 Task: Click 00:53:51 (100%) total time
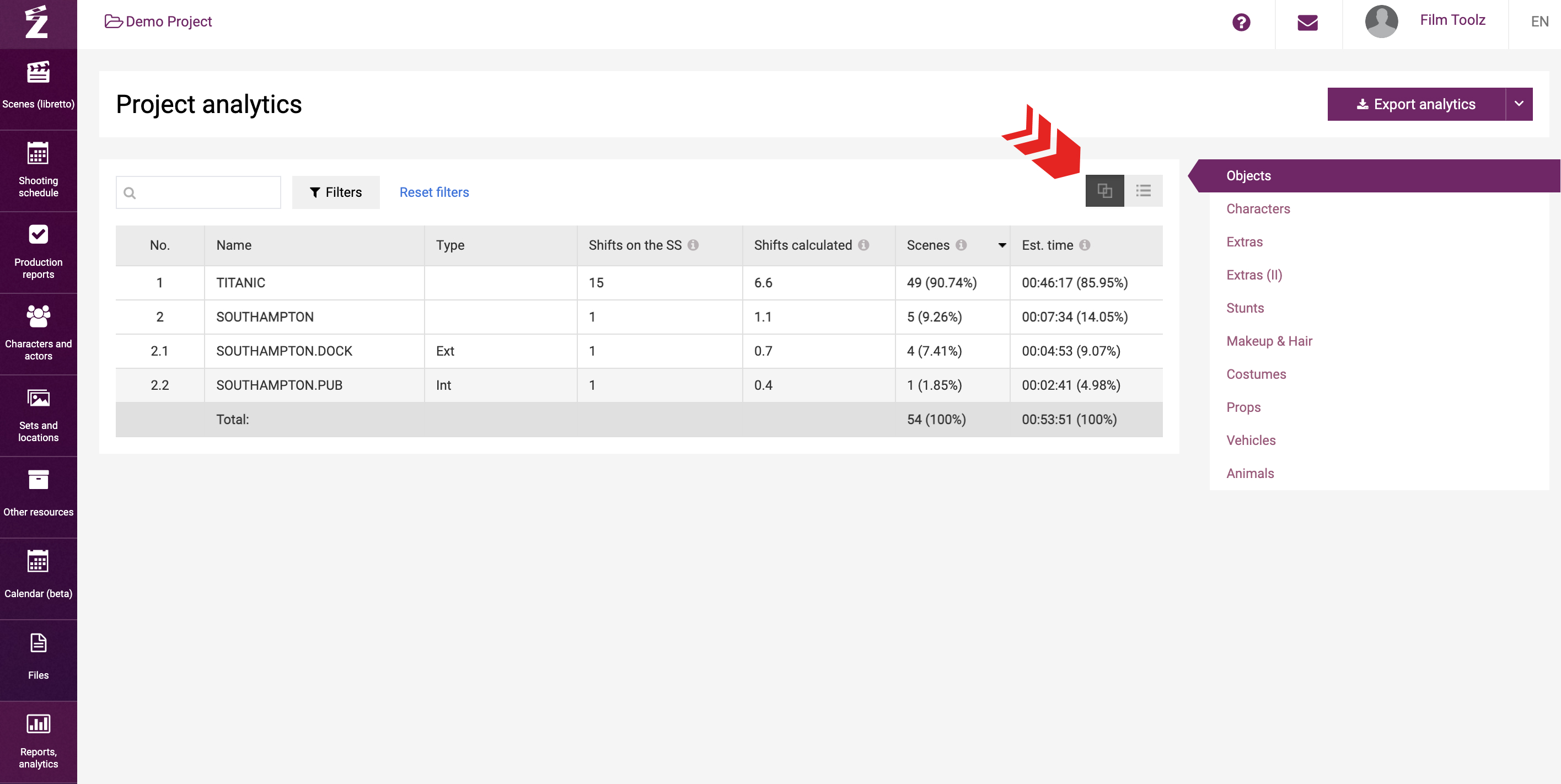click(1069, 419)
